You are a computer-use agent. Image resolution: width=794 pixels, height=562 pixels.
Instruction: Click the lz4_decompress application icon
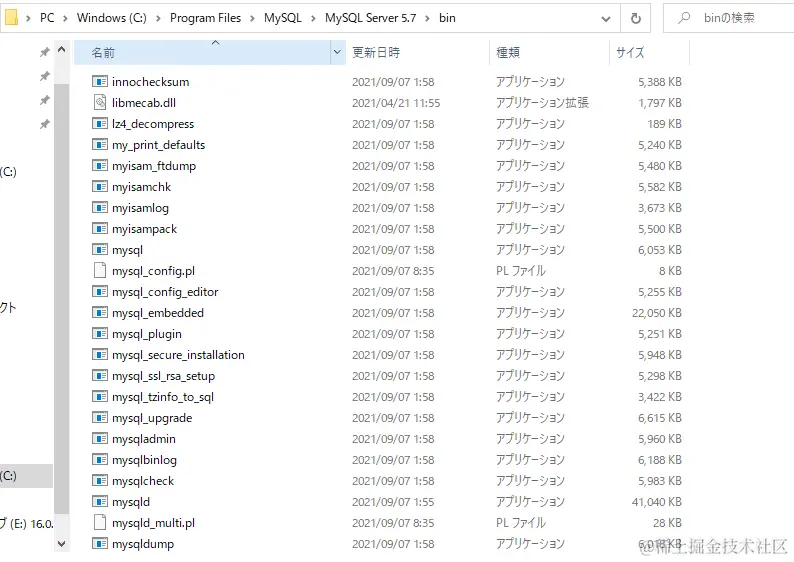(100, 124)
